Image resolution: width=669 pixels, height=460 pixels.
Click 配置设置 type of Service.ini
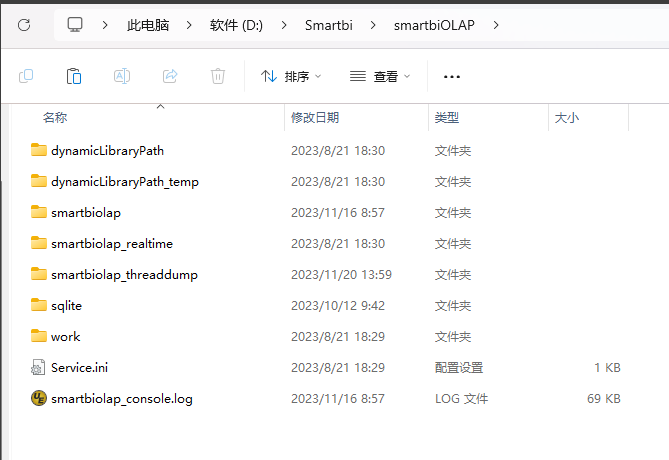[459, 367]
